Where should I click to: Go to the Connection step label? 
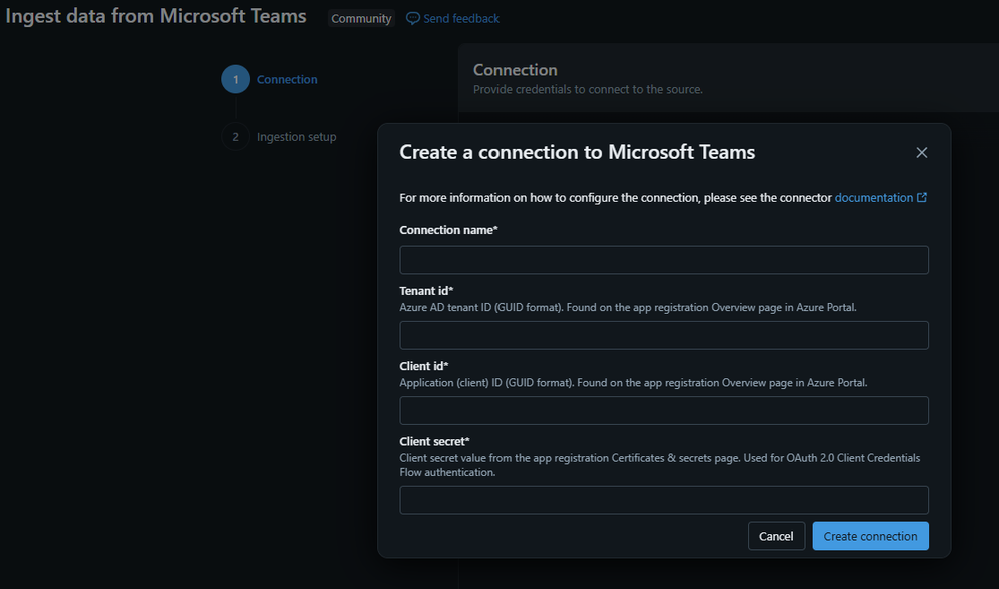point(287,79)
